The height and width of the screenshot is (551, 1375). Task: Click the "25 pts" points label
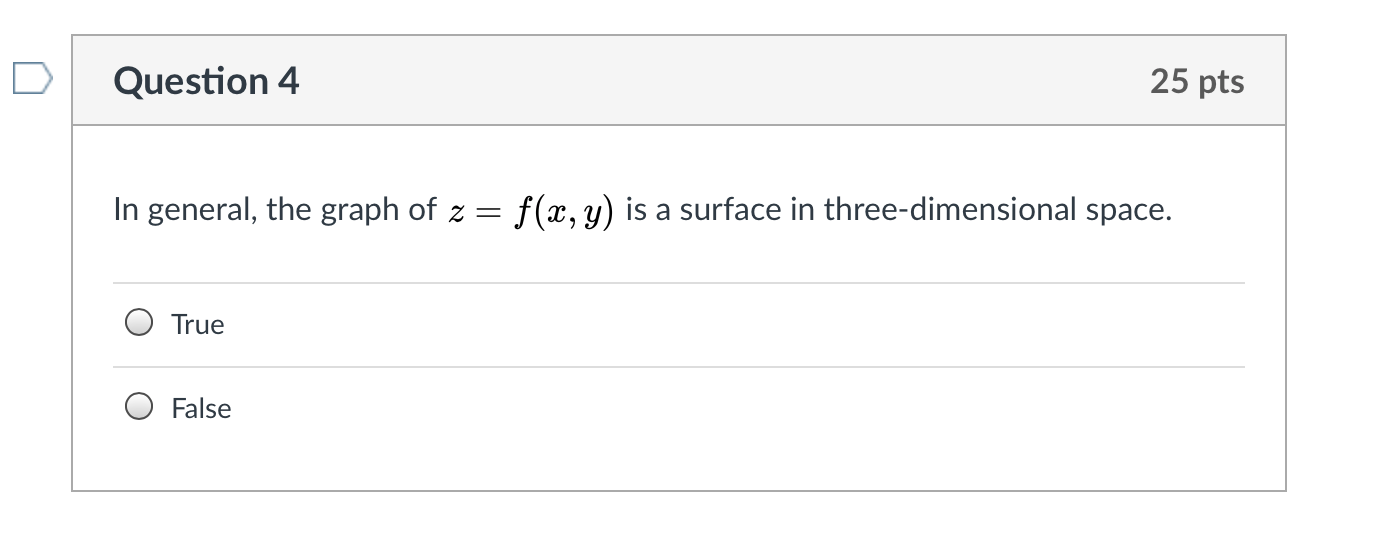coord(1196,81)
